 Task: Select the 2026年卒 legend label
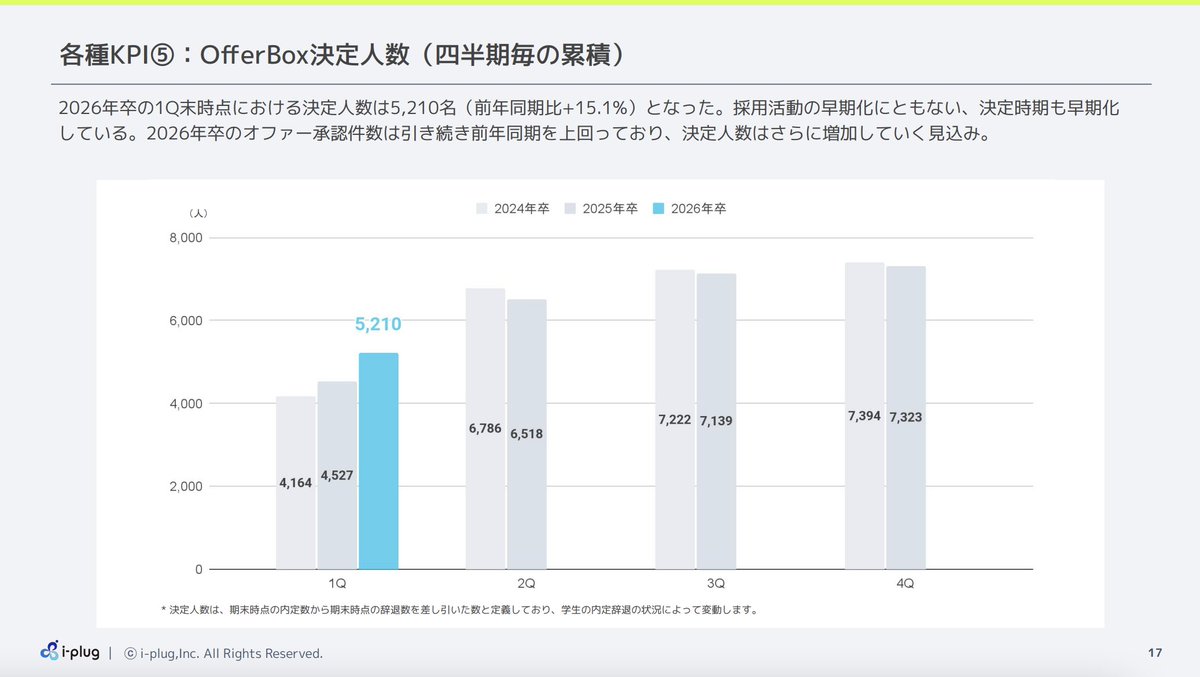pos(698,209)
